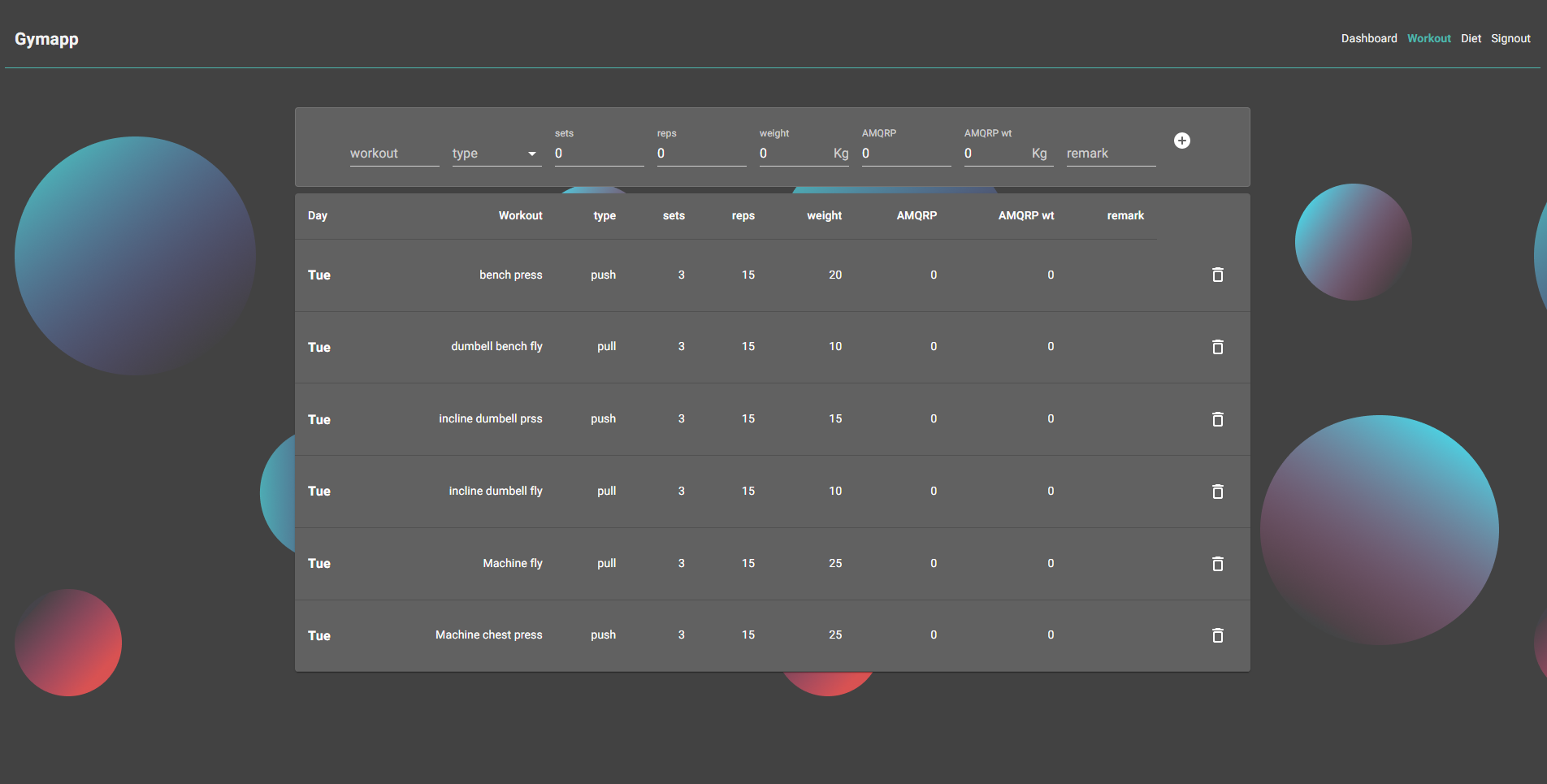The width and height of the screenshot is (1547, 784).
Task: Delete the incline dumbell fly entry
Action: pyautogui.click(x=1217, y=492)
